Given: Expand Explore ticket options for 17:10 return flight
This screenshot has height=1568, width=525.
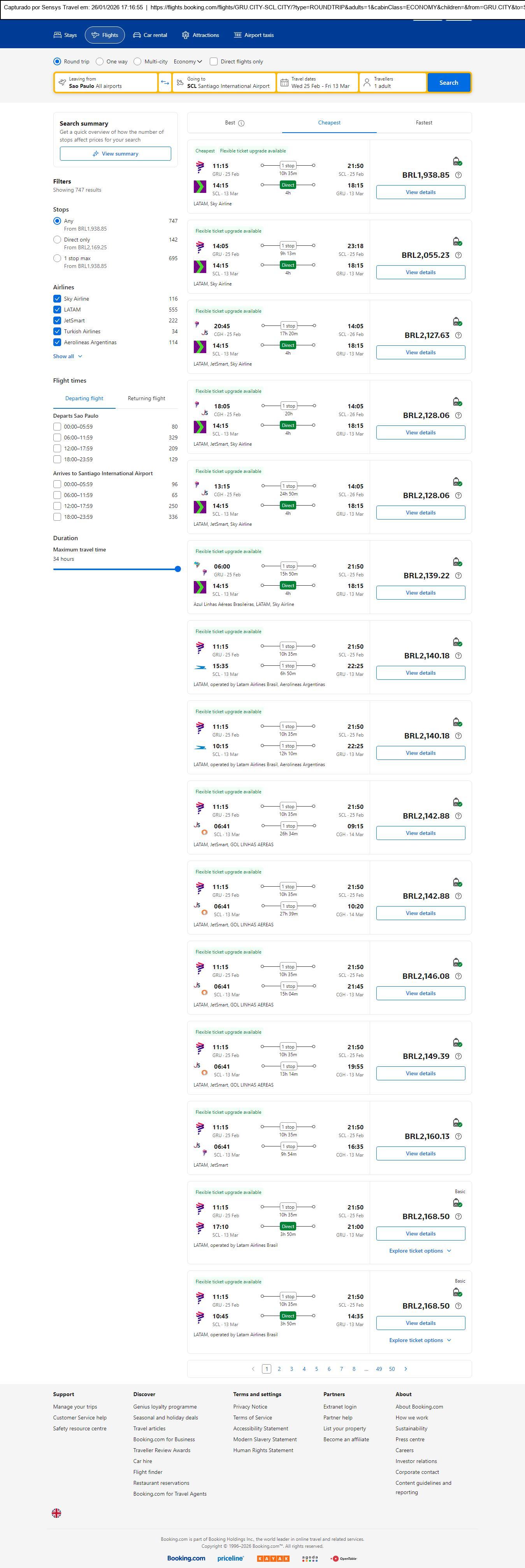Looking at the screenshot, I should coord(420,1250).
